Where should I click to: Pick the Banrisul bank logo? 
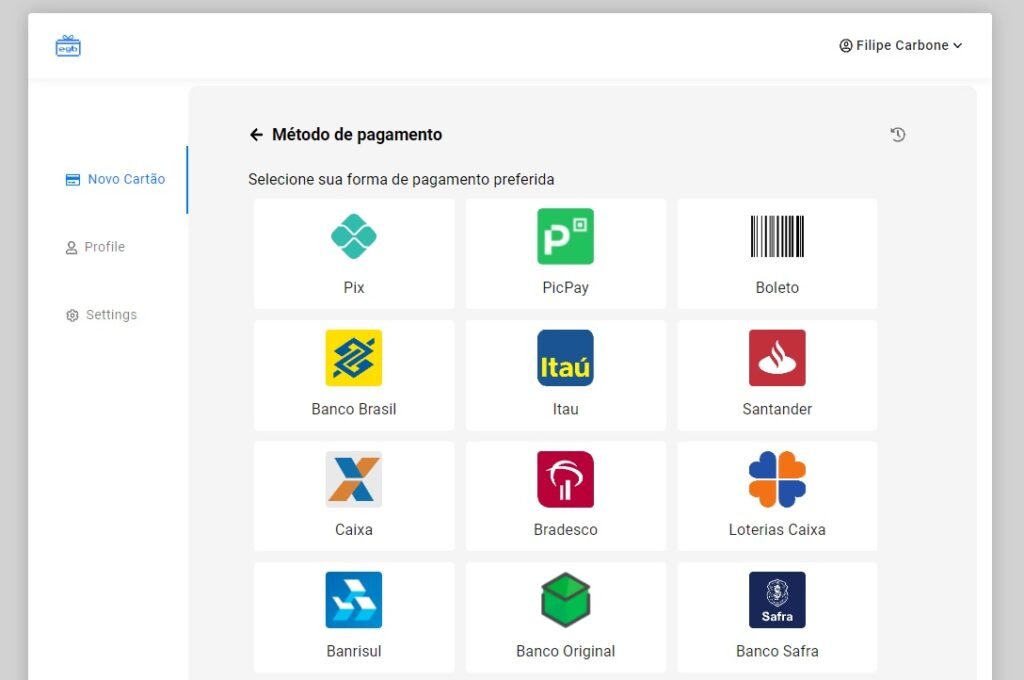(x=354, y=600)
